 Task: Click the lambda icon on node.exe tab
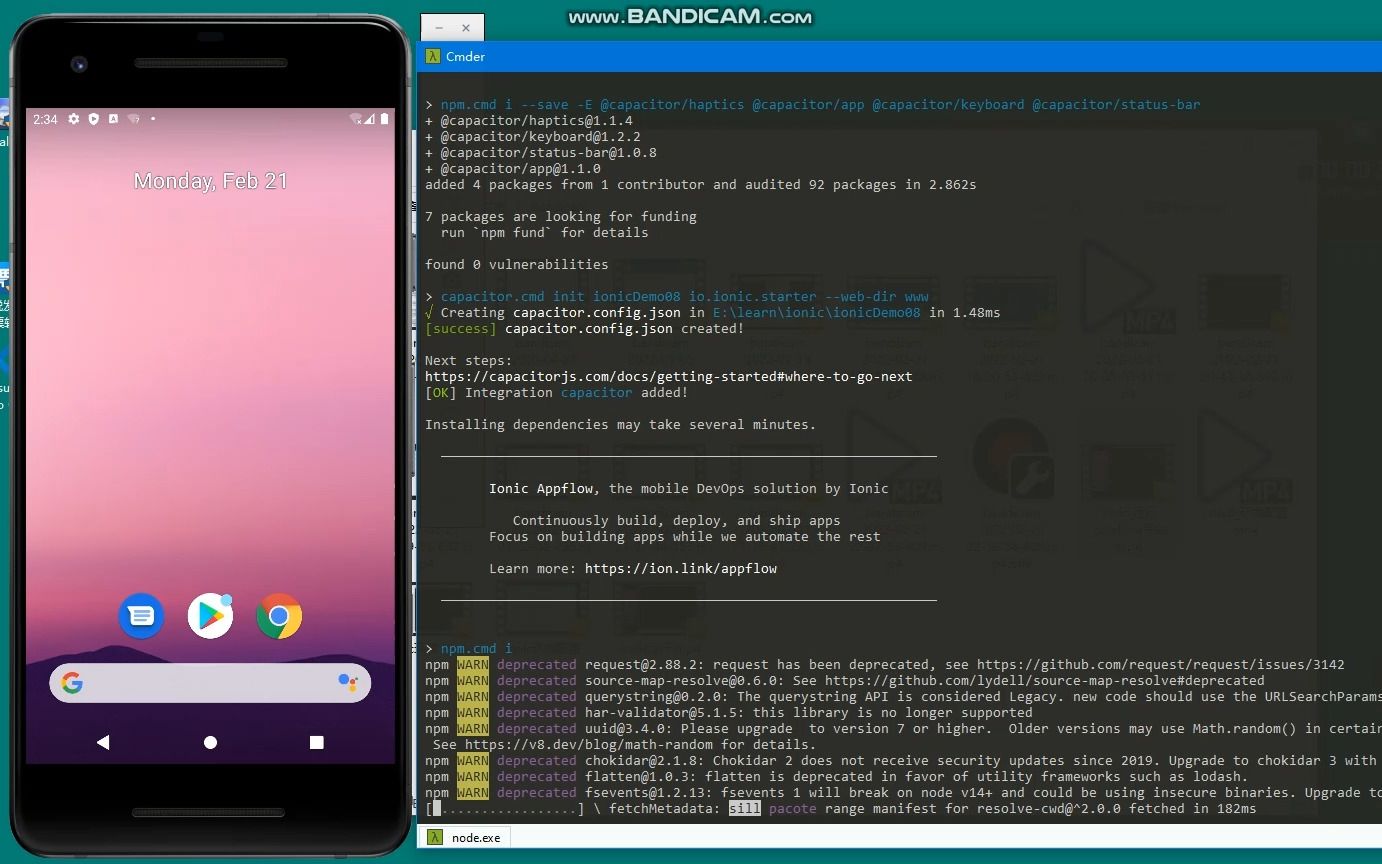[435, 837]
